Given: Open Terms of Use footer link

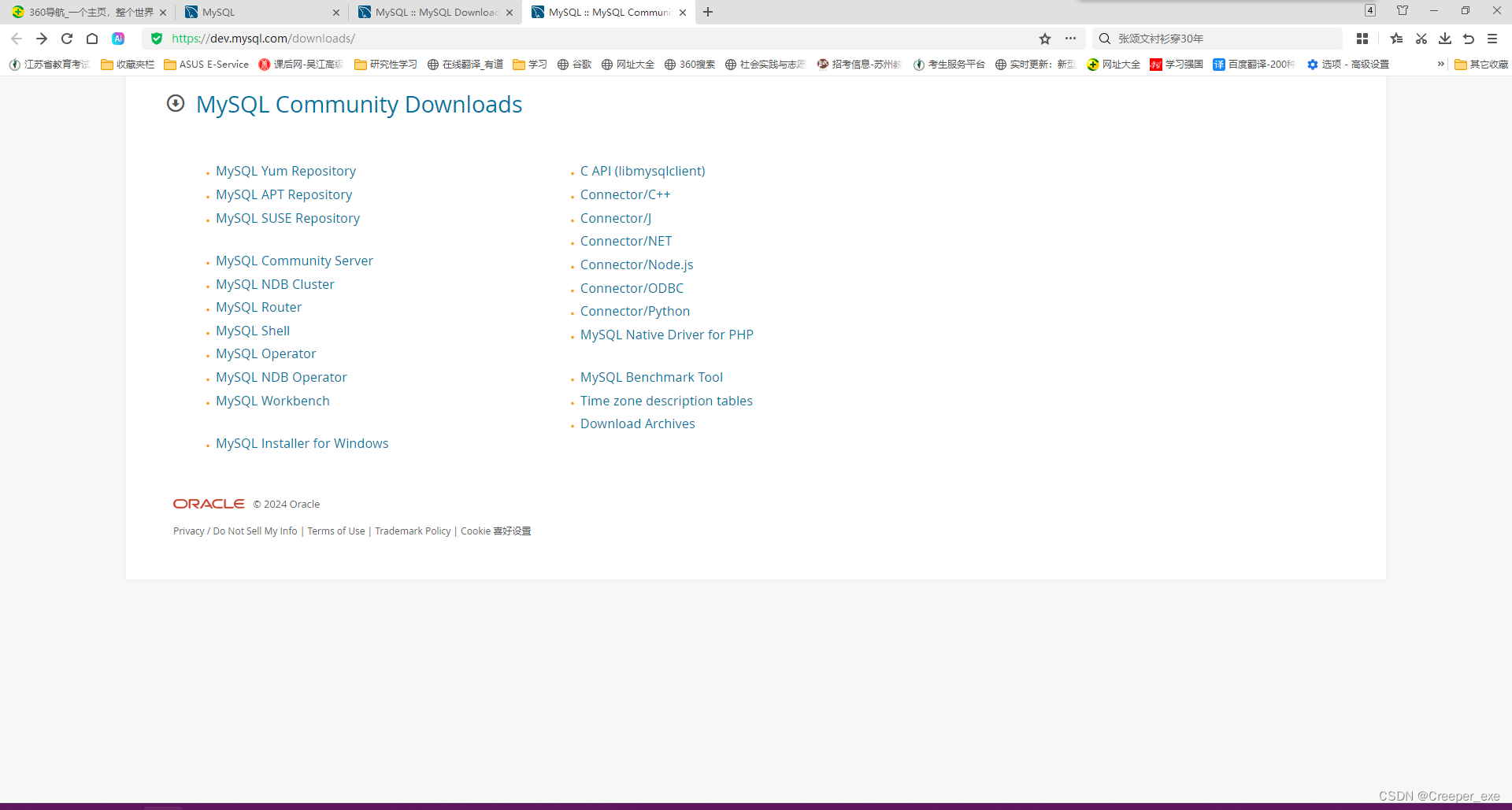Looking at the screenshot, I should [336, 531].
